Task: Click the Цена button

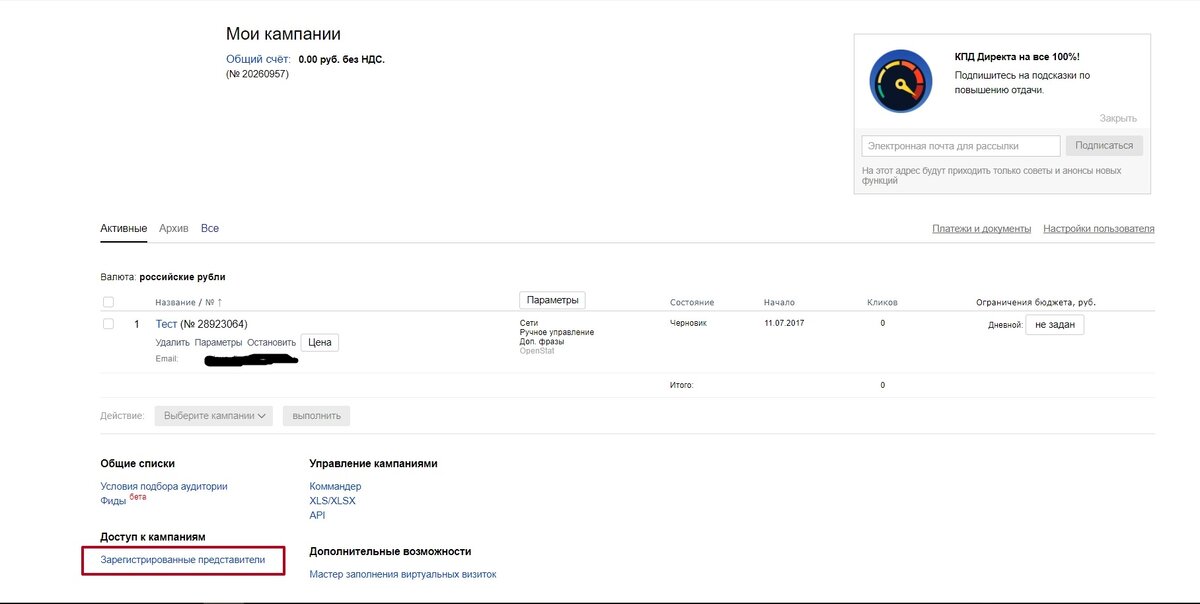Action: pos(320,342)
